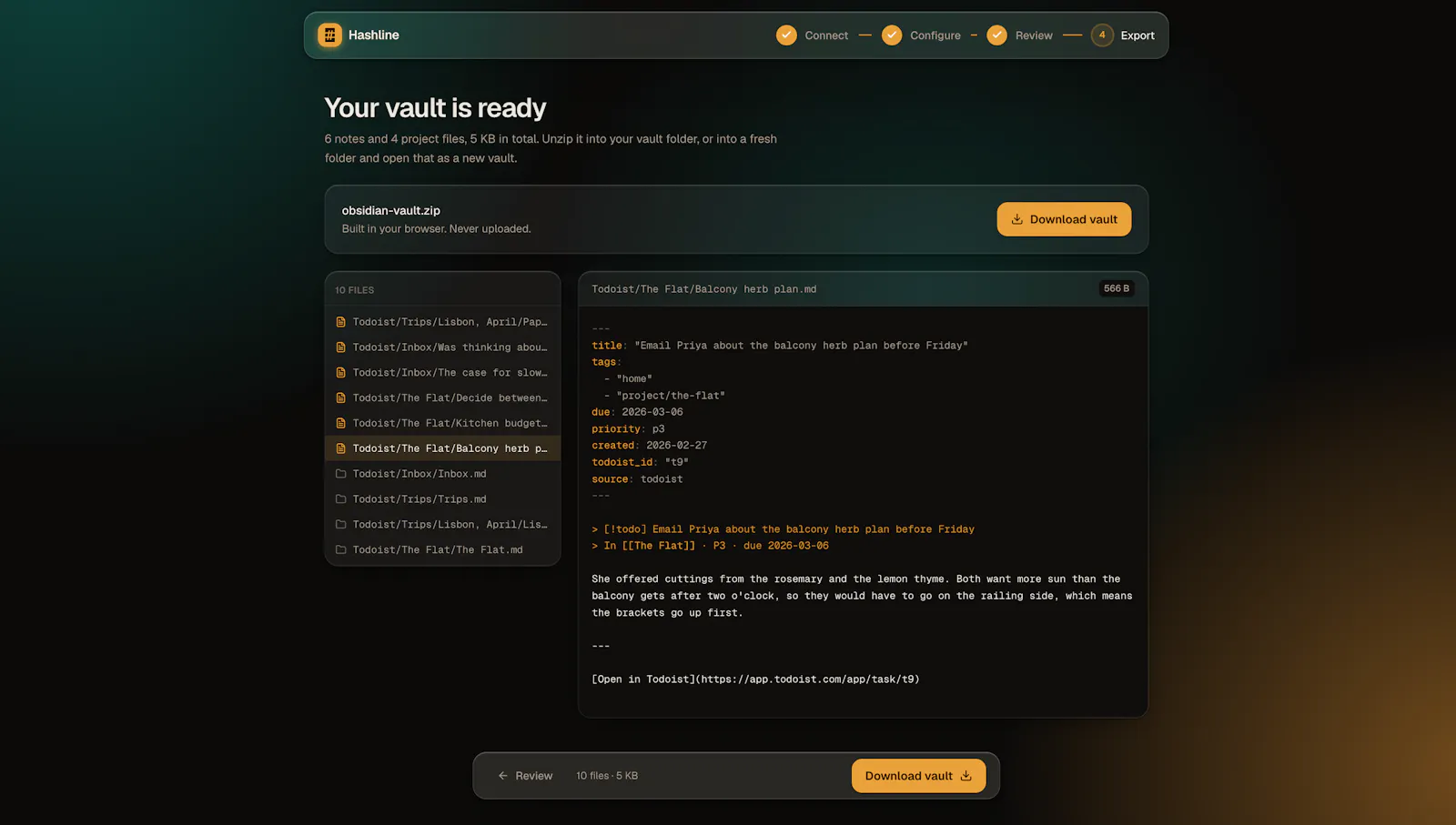The width and height of the screenshot is (1456, 825).
Task: Click folder icon beside The Flat/The Flat.md
Action: (x=341, y=550)
